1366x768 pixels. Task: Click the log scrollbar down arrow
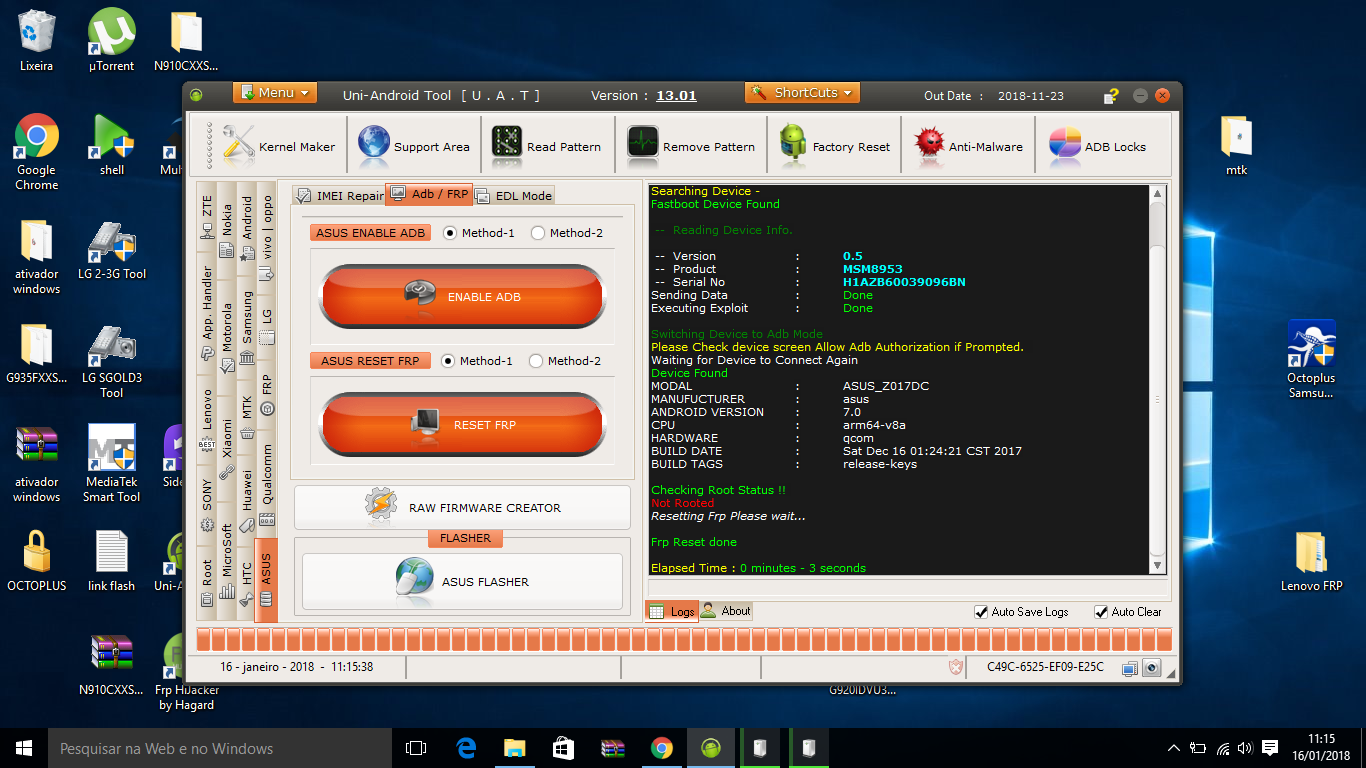(1158, 567)
